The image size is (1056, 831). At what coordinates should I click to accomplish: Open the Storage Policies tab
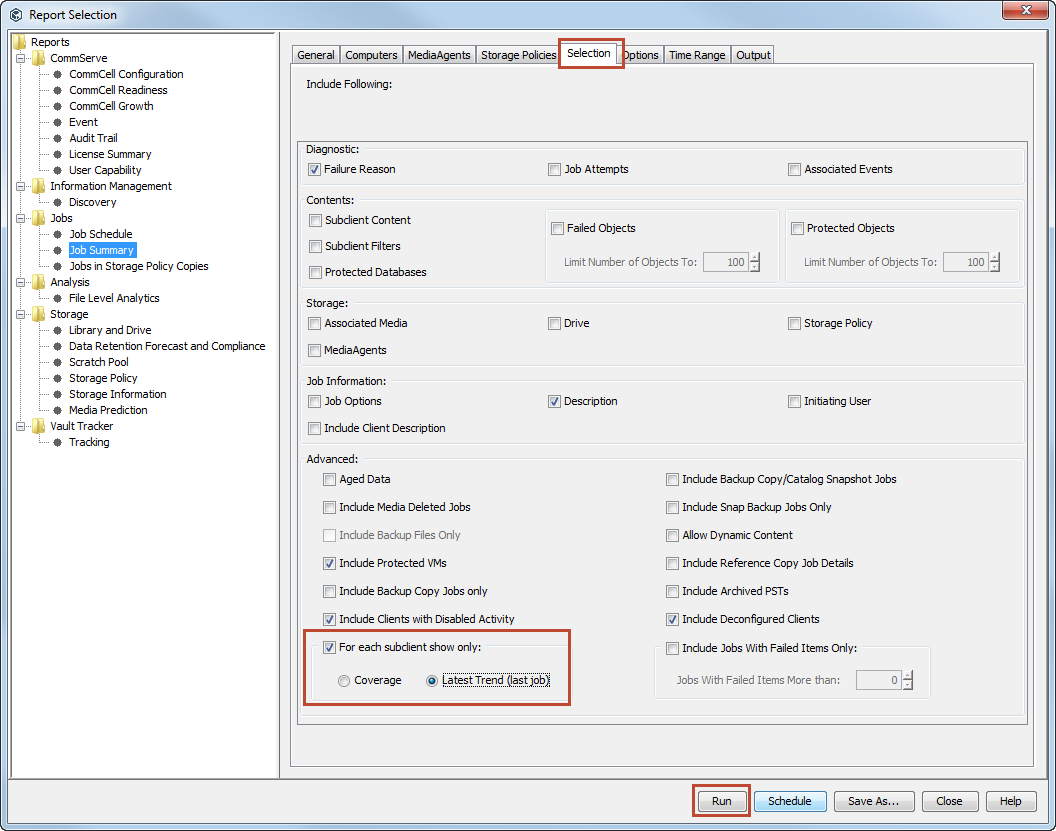(518, 55)
